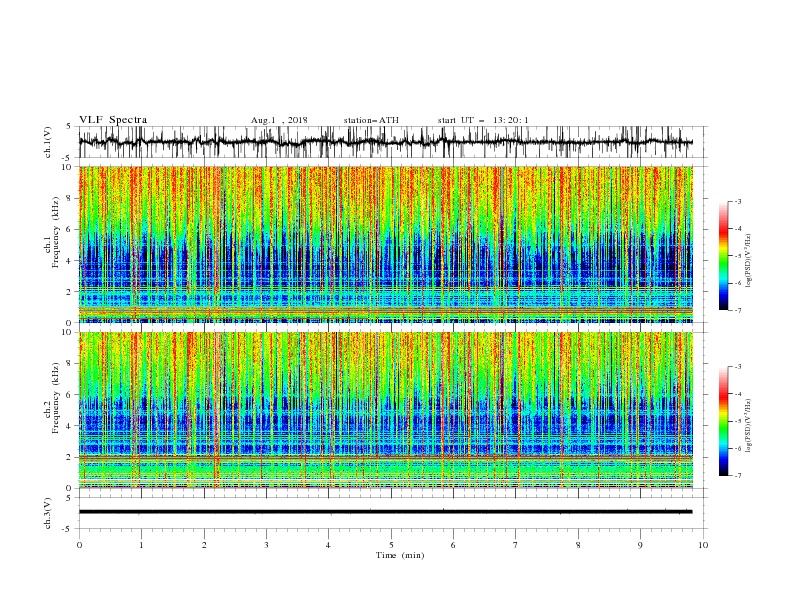Click the "ch.2 Frequency (kHz)" axis label
The width and height of the screenshot is (792, 612).
click(52, 398)
